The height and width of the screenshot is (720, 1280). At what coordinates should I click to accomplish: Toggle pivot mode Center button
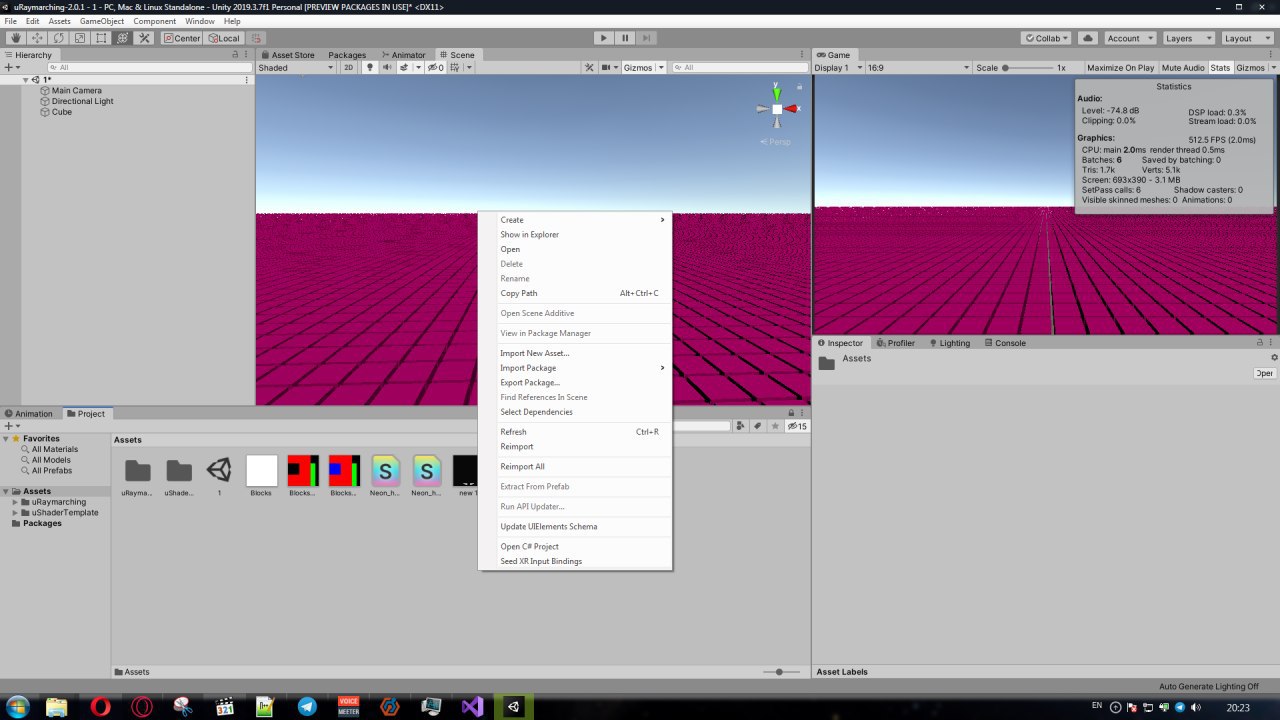(182, 38)
